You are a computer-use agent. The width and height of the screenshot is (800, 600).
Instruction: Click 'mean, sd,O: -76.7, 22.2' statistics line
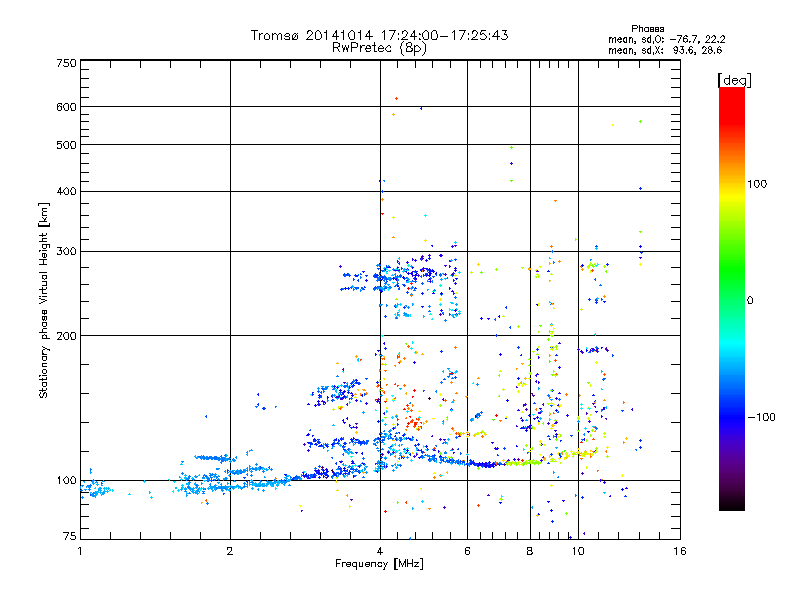[666, 39]
